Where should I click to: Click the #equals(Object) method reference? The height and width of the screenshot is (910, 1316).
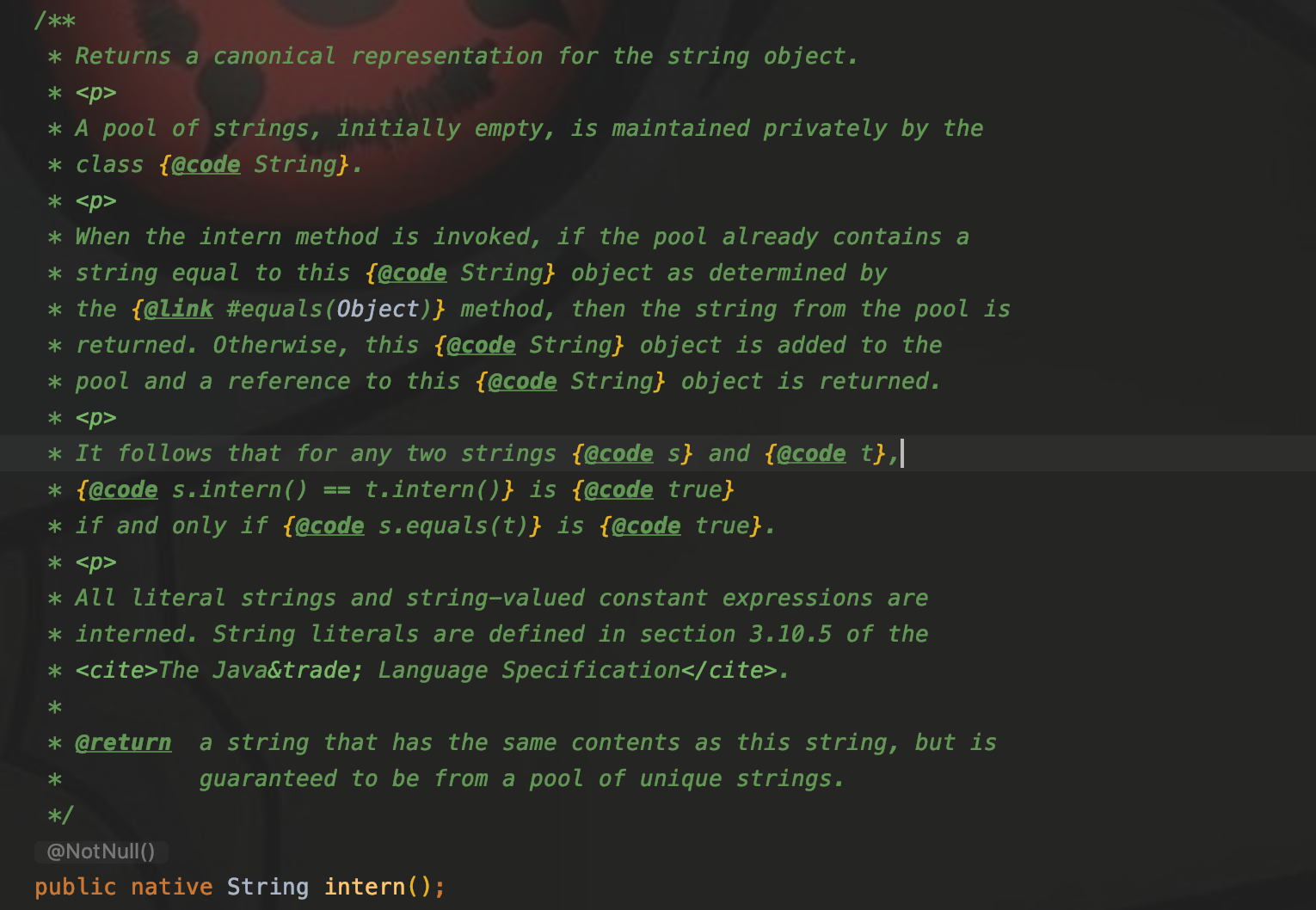pyautogui.click(x=323, y=309)
